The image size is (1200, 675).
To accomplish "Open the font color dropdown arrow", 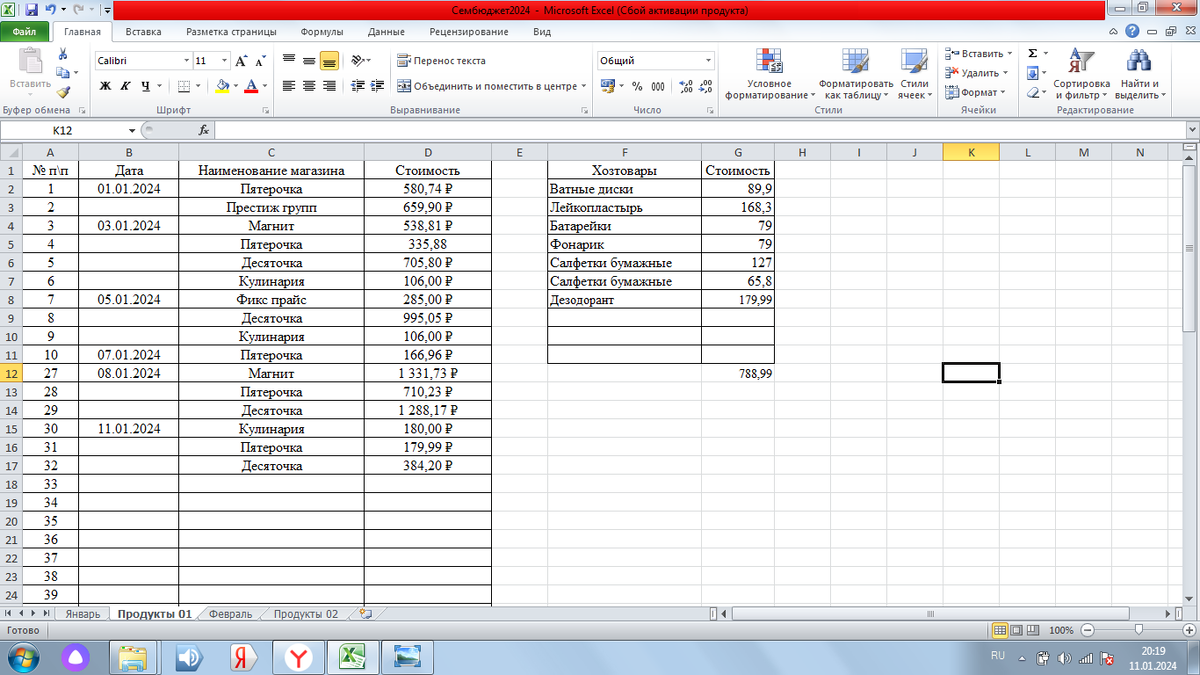I will point(264,86).
